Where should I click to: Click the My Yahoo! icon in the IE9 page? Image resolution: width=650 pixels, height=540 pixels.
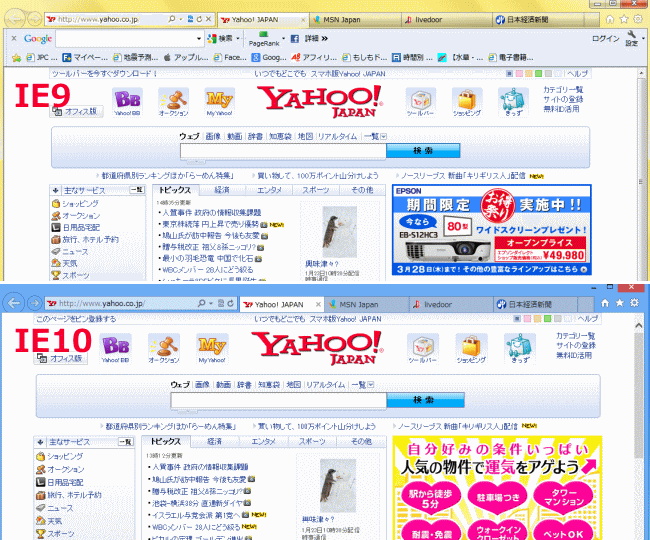[219, 101]
